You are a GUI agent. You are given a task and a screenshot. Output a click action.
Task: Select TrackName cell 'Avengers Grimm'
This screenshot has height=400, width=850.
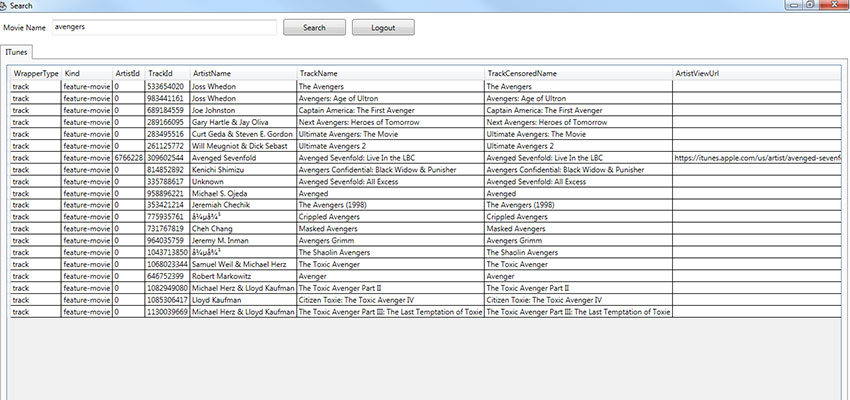coord(390,241)
